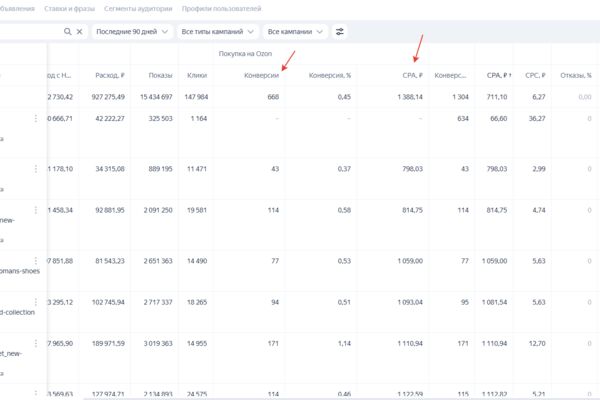Switch to 'Профили пользователей' tab
Viewport: 600px width, 400px height.
click(x=222, y=8)
